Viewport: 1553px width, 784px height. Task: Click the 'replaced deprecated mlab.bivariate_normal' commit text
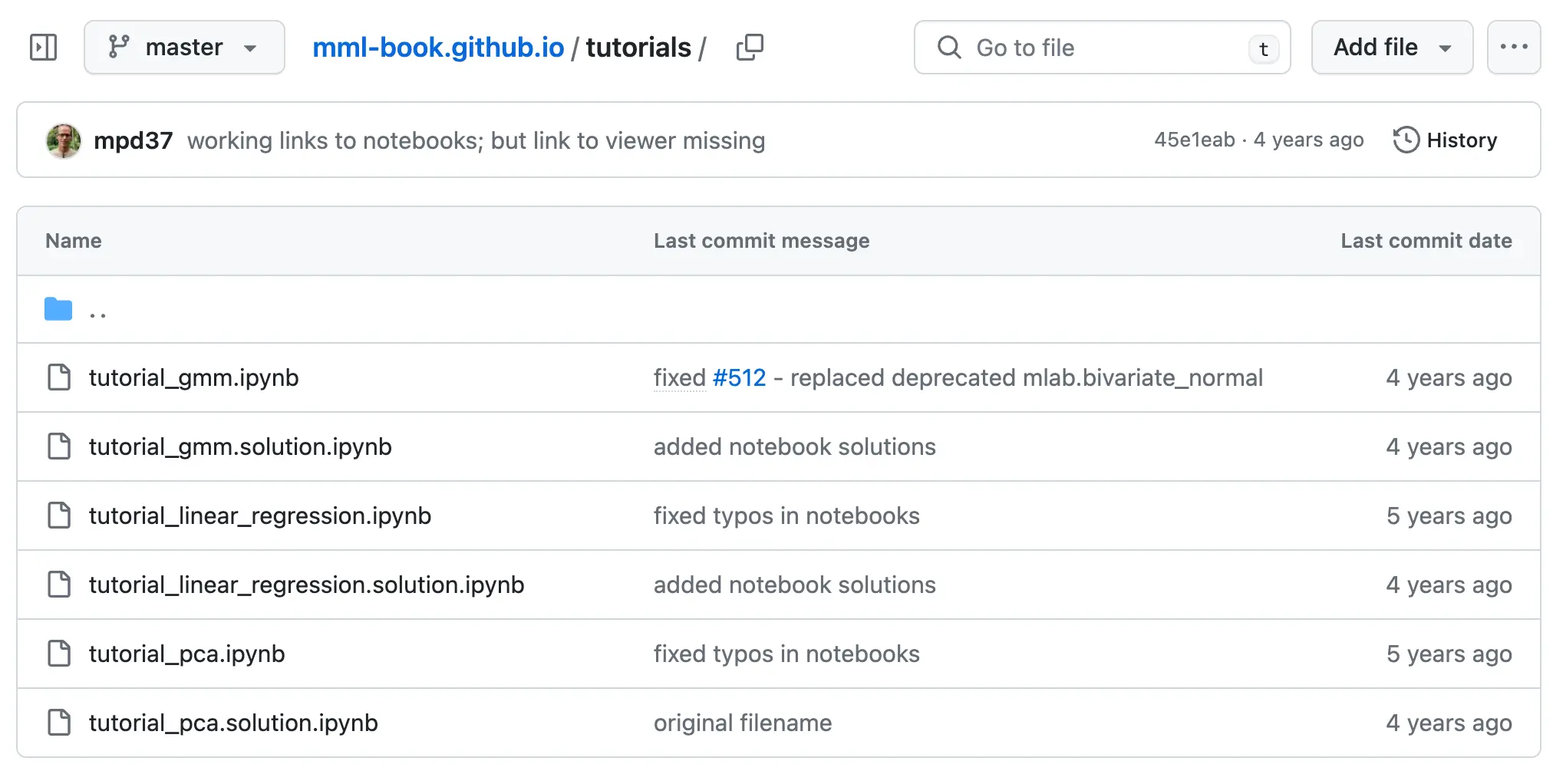pyautogui.click(x=1026, y=377)
